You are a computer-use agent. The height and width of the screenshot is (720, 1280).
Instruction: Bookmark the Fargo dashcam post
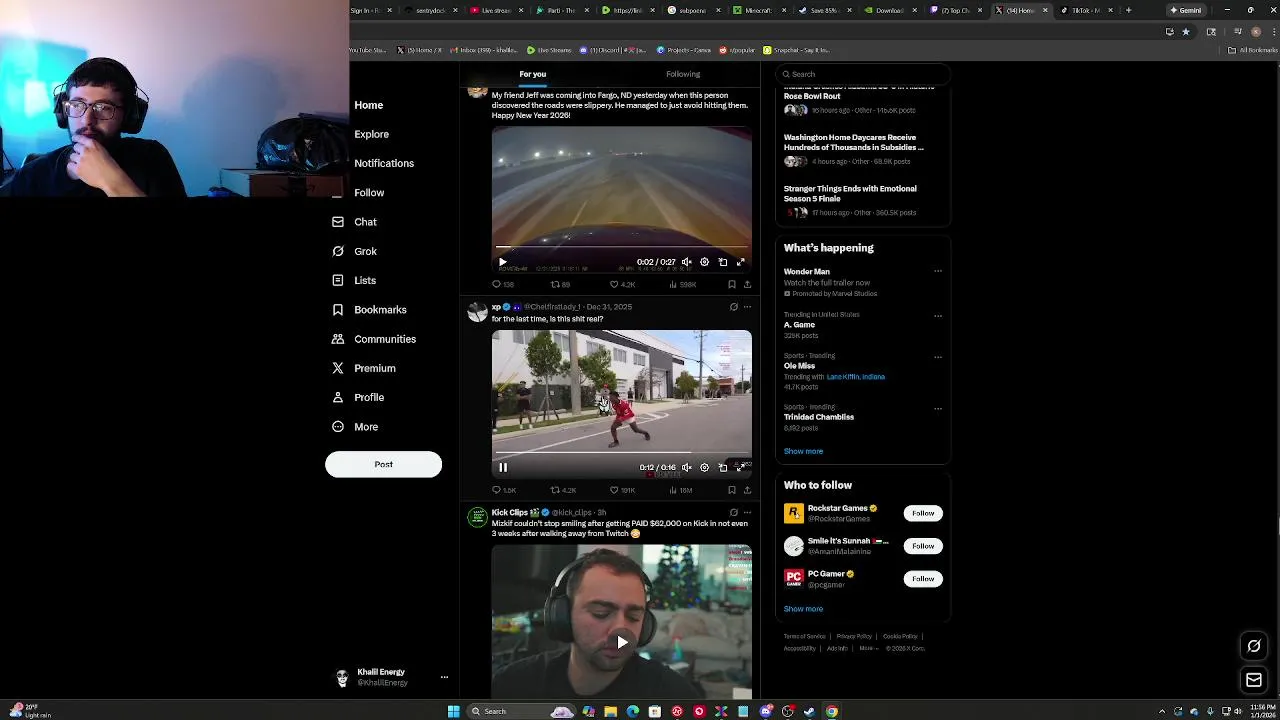click(732, 284)
